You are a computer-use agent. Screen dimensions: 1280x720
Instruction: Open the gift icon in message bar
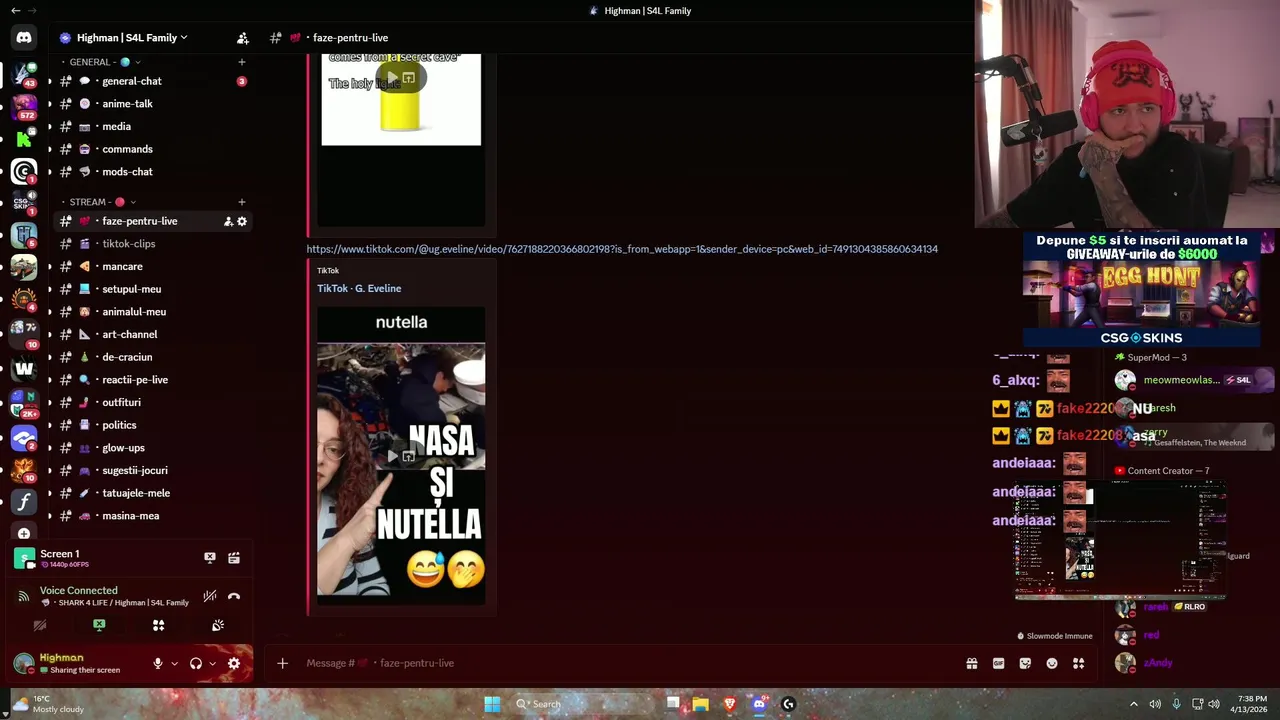[x=972, y=663]
